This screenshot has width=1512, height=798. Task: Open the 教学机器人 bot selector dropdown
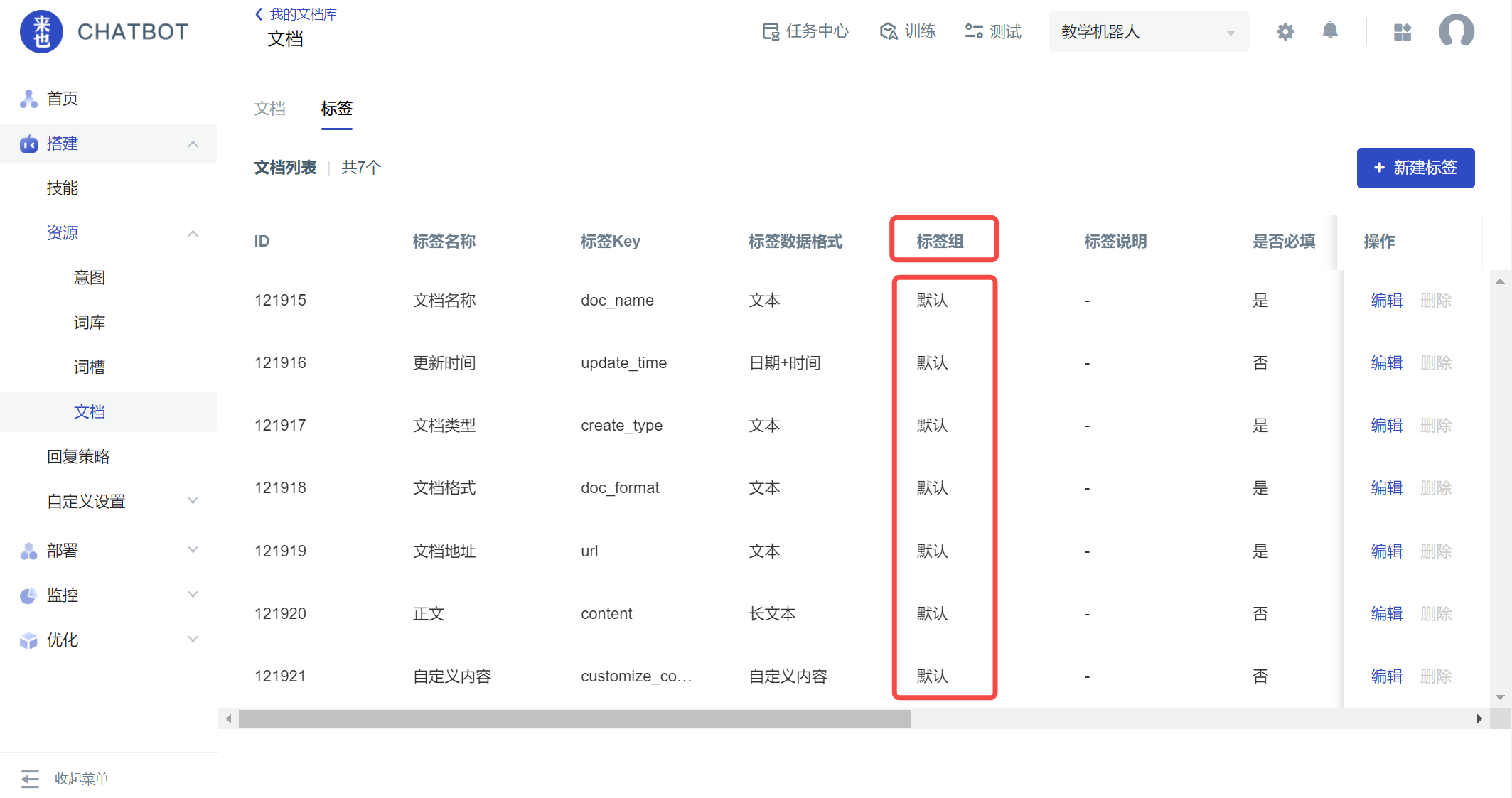click(1149, 32)
